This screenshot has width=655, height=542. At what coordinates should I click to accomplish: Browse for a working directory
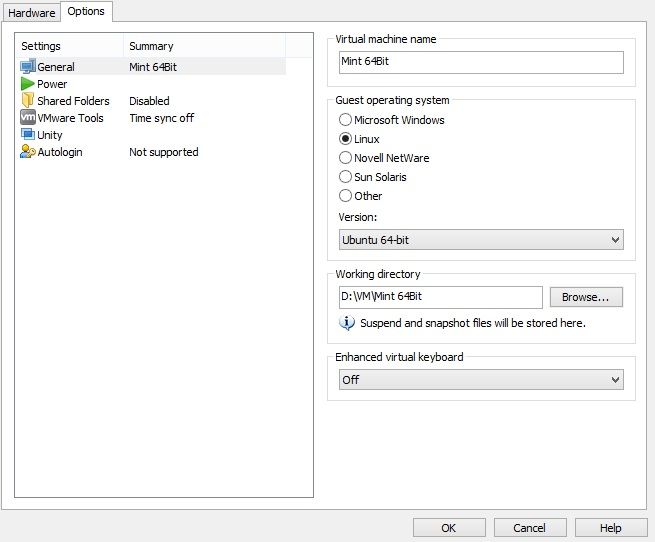pos(586,297)
